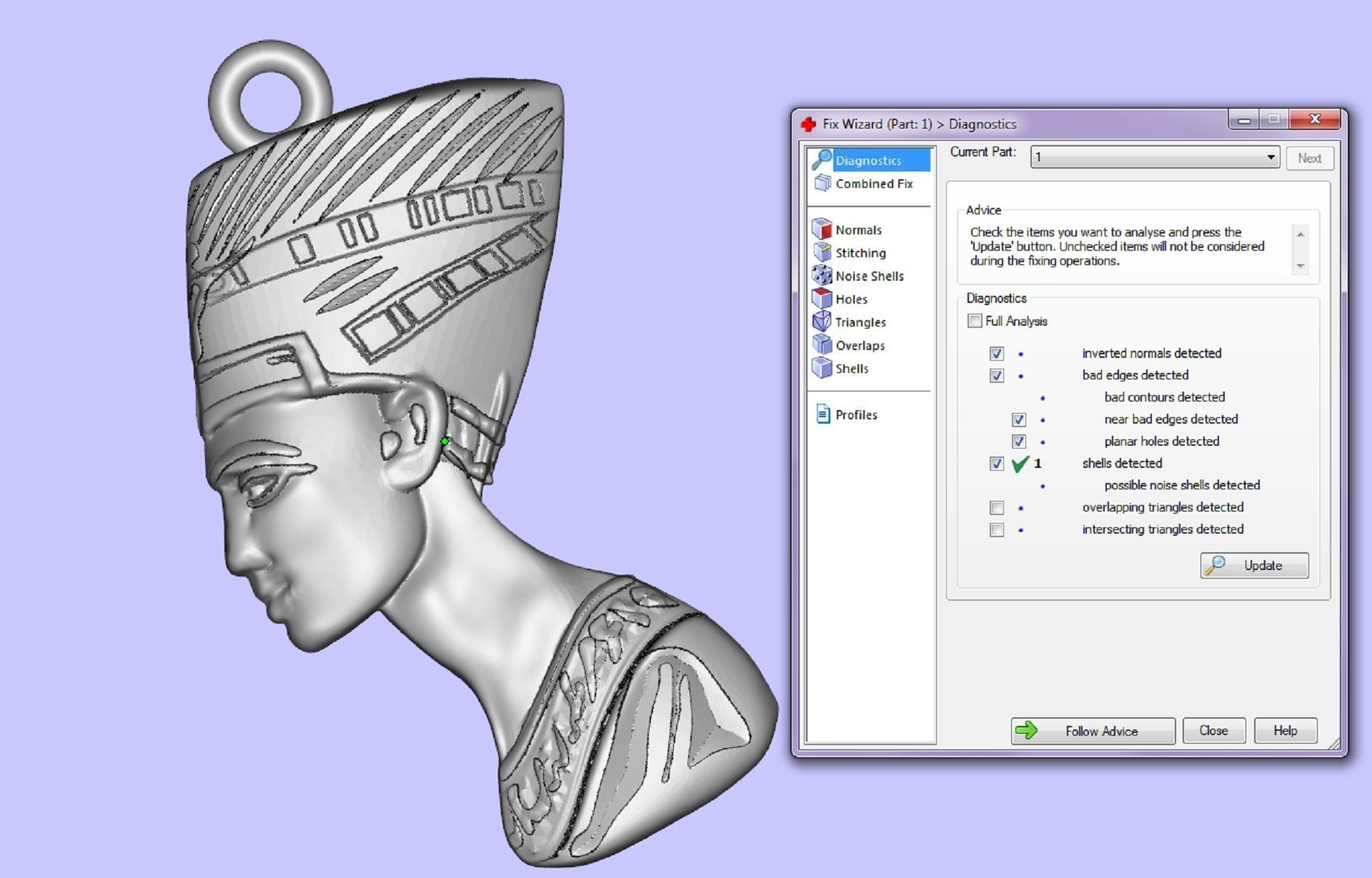The width and height of the screenshot is (1372, 878).
Task: Click the Help button
Action: 1285,731
